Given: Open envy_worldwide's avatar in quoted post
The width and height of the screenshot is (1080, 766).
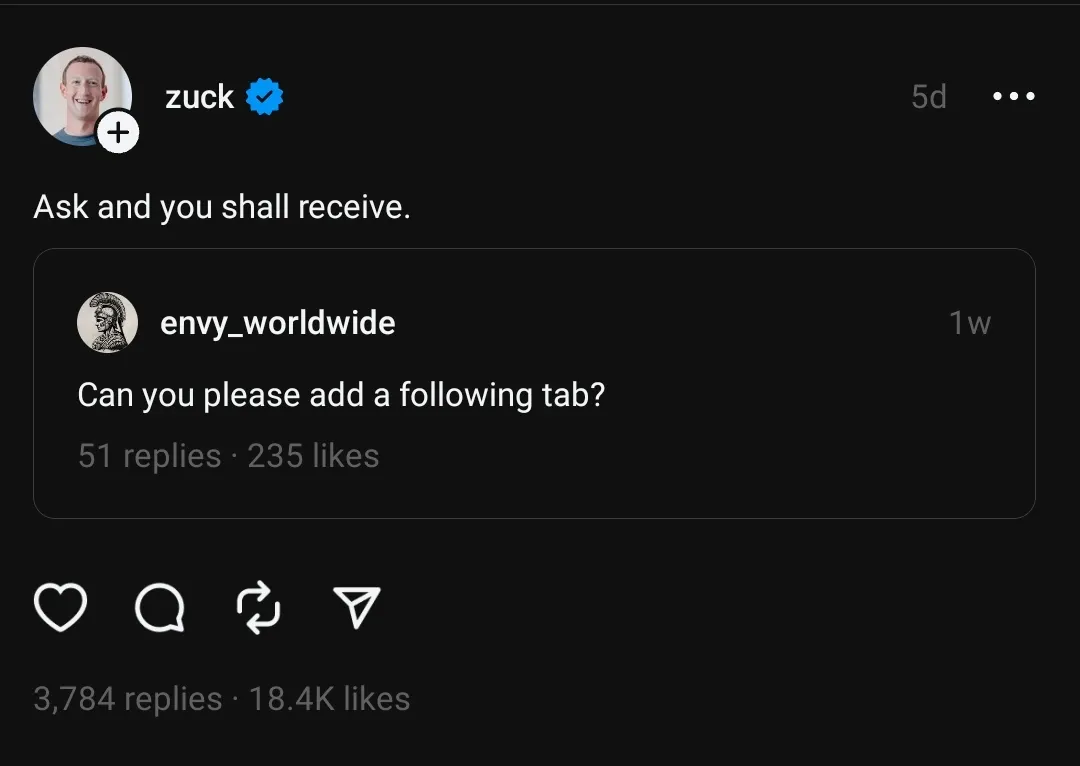Looking at the screenshot, I should pyautogui.click(x=107, y=323).
